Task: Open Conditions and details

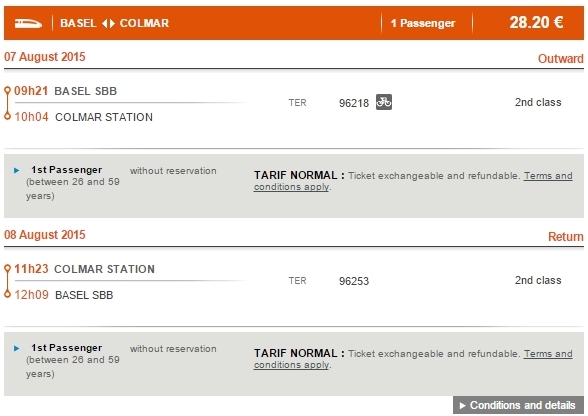Action: tap(518, 405)
